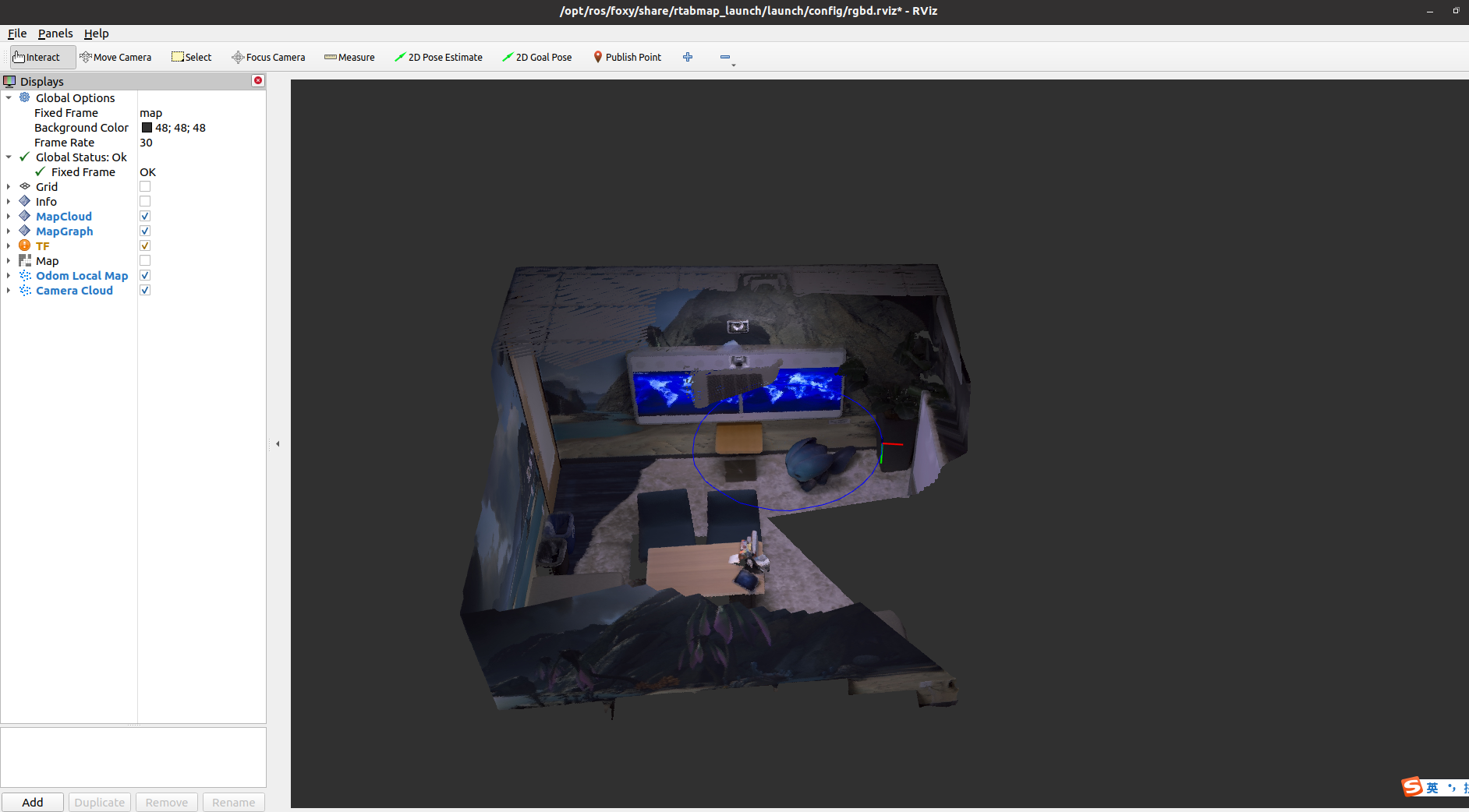
Task: Enable the Grid display checkbox
Action: (x=145, y=185)
